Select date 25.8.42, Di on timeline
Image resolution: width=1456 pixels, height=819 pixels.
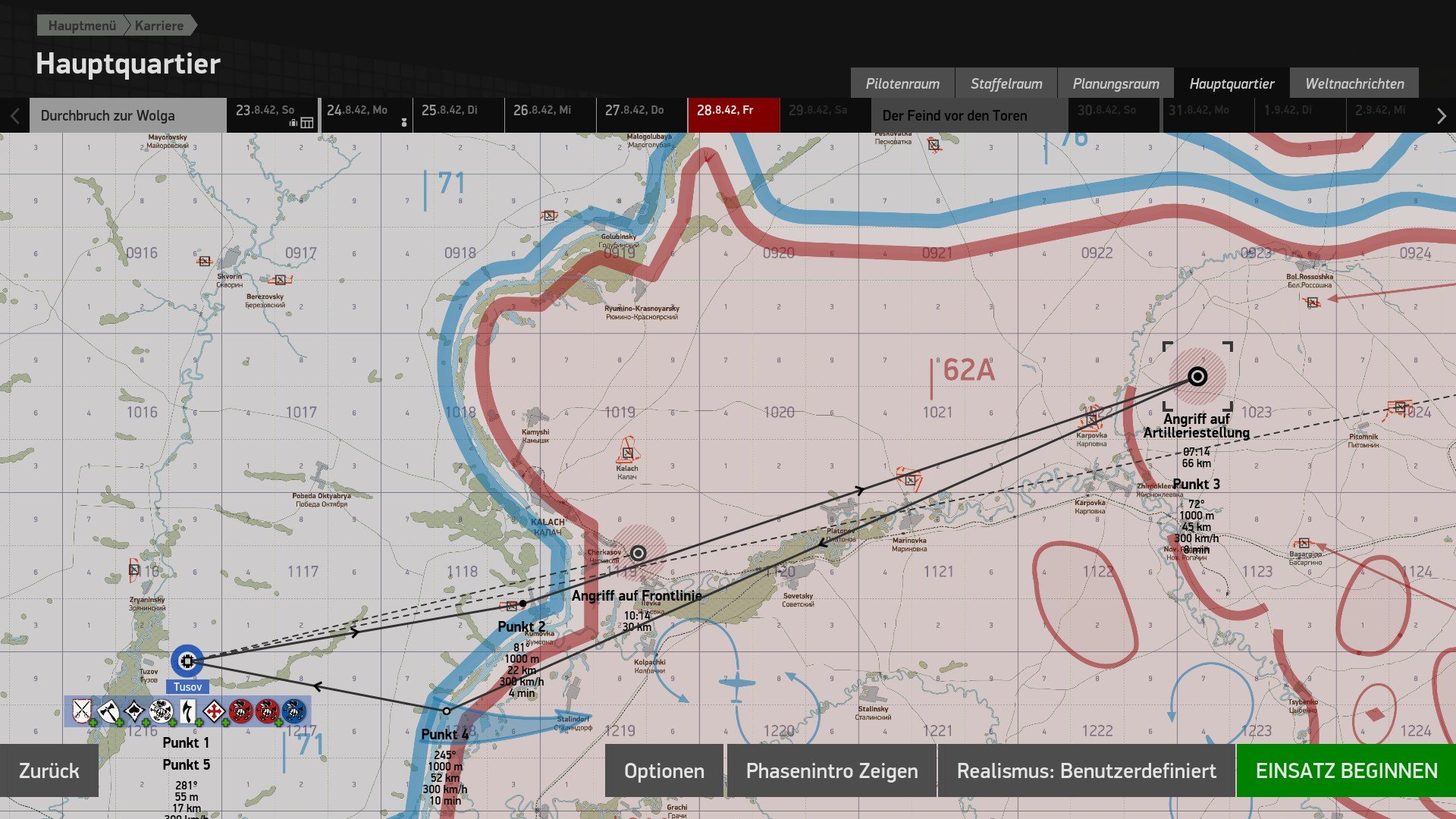[459, 115]
